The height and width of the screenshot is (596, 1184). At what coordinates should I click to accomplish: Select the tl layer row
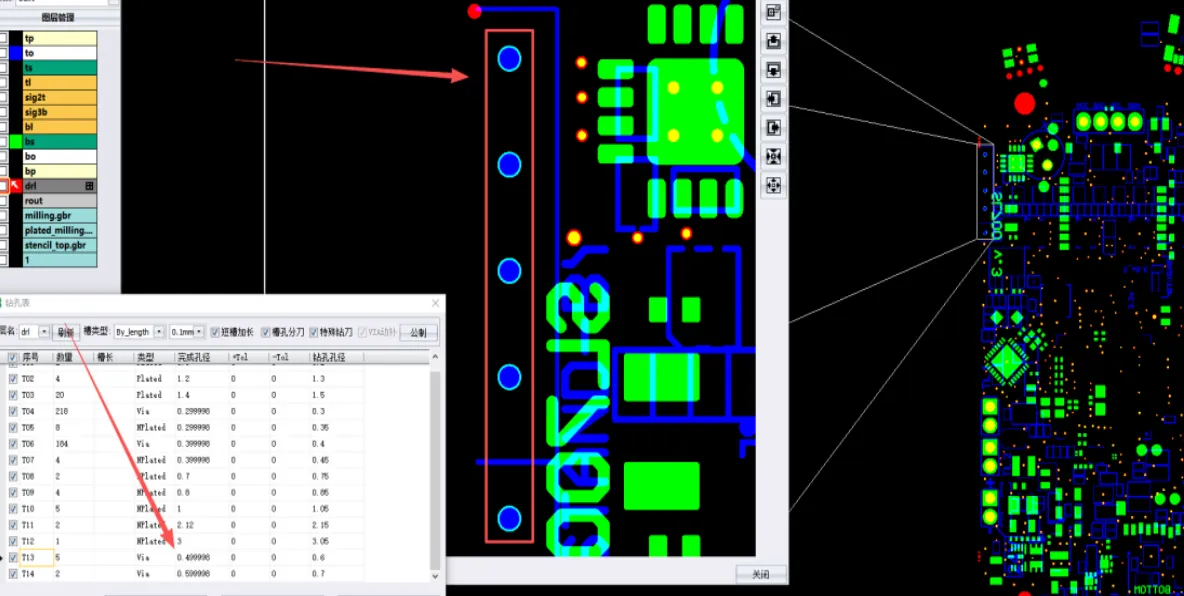point(60,82)
